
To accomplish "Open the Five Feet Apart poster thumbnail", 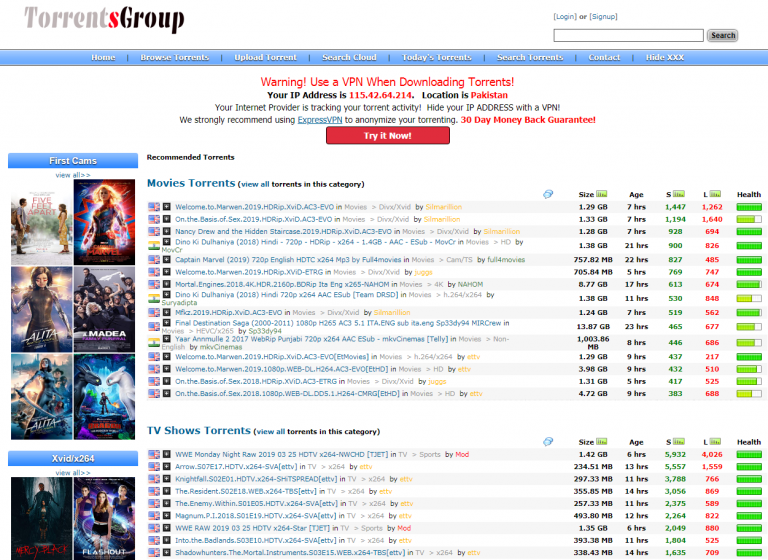I will [x=42, y=222].
